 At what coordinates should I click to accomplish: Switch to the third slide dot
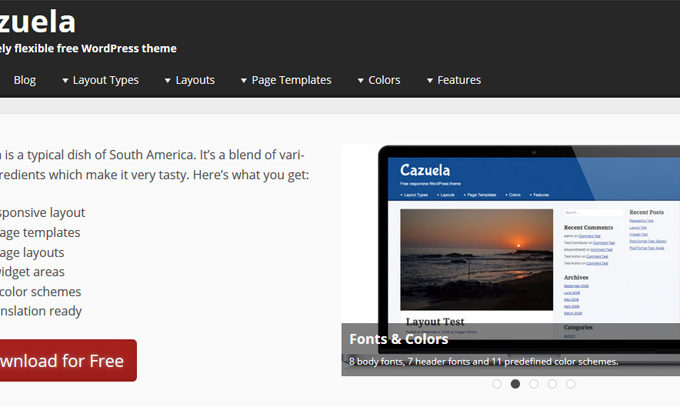[x=534, y=383]
